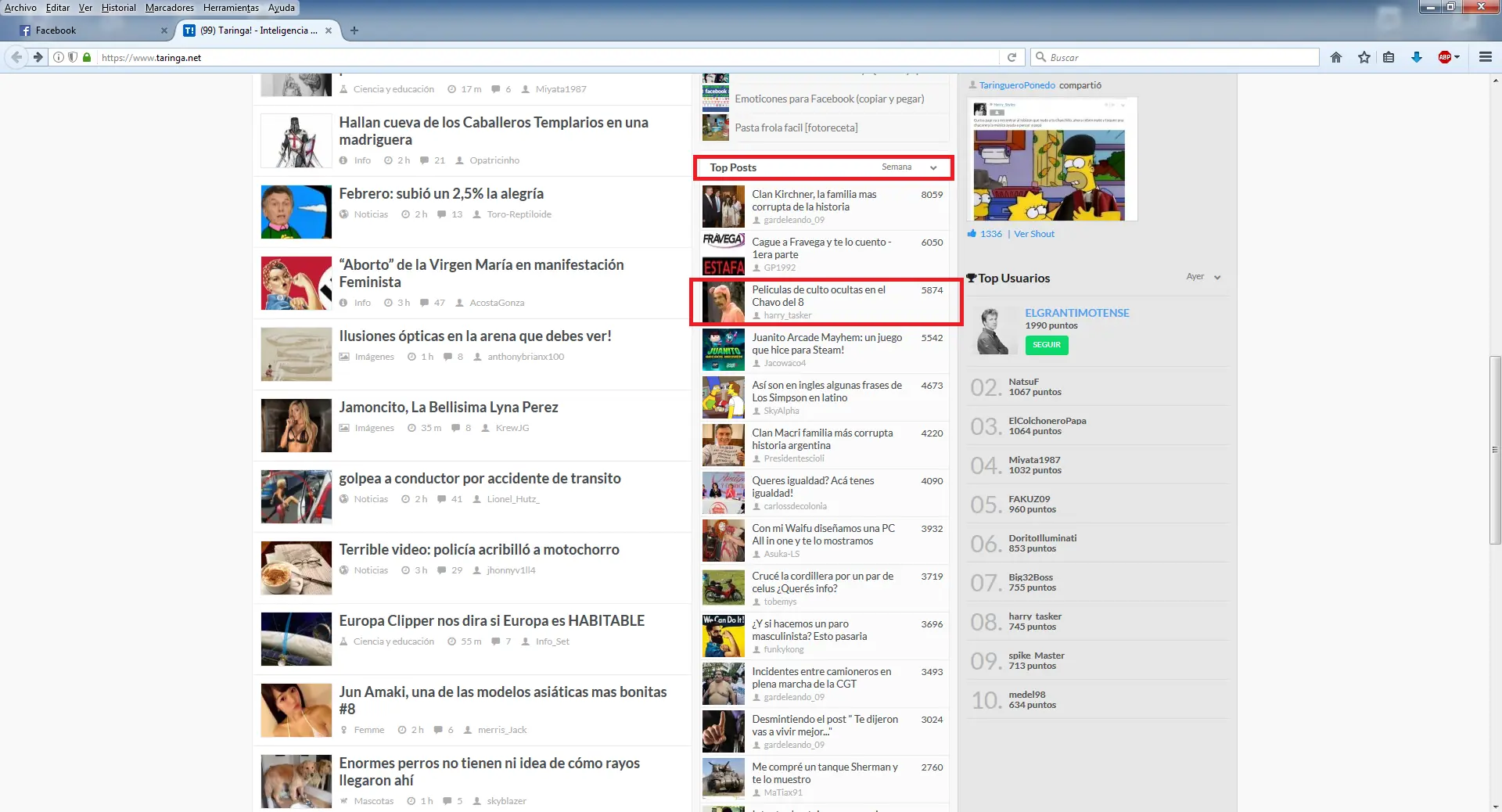Expand the Top Posts Semana dropdown

point(909,167)
